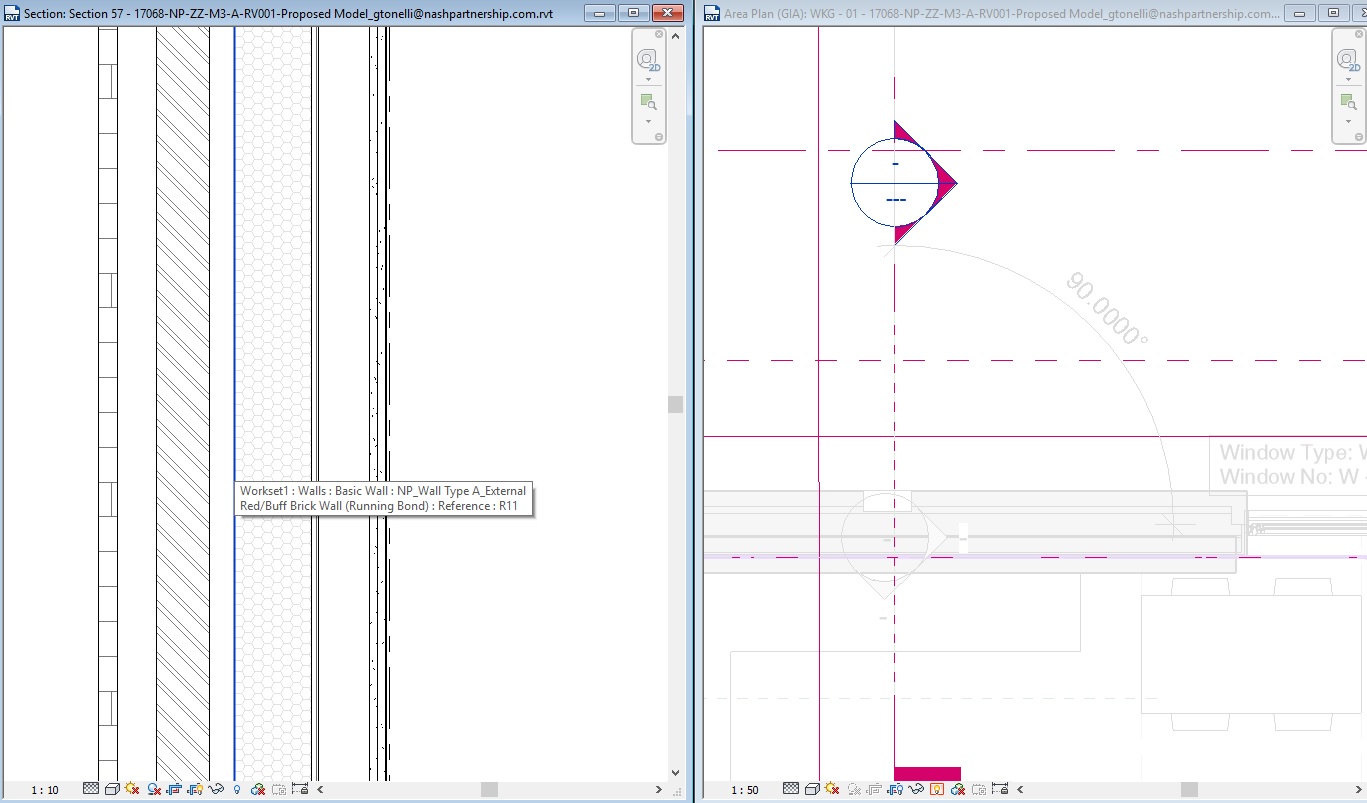The height and width of the screenshot is (803, 1367).
Task: Click zoom region tool in Area Plan navigation bar
Action: (x=1348, y=102)
